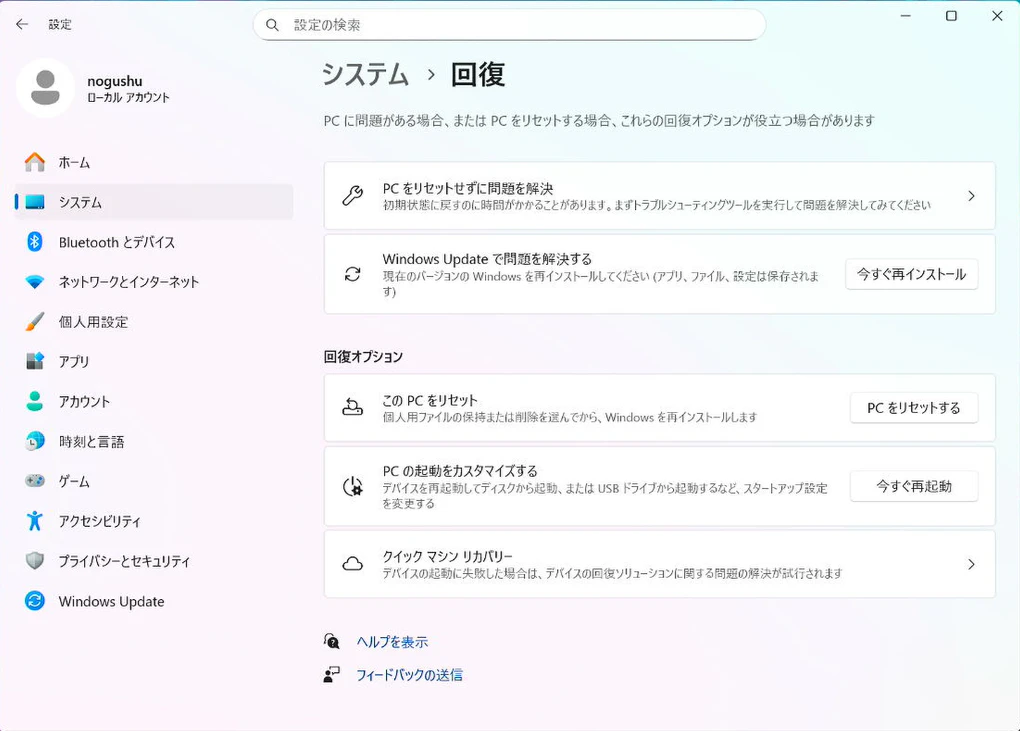Click the reinstall refresh arrows icon
Viewport: 1020px width, 731px height.
point(353,274)
